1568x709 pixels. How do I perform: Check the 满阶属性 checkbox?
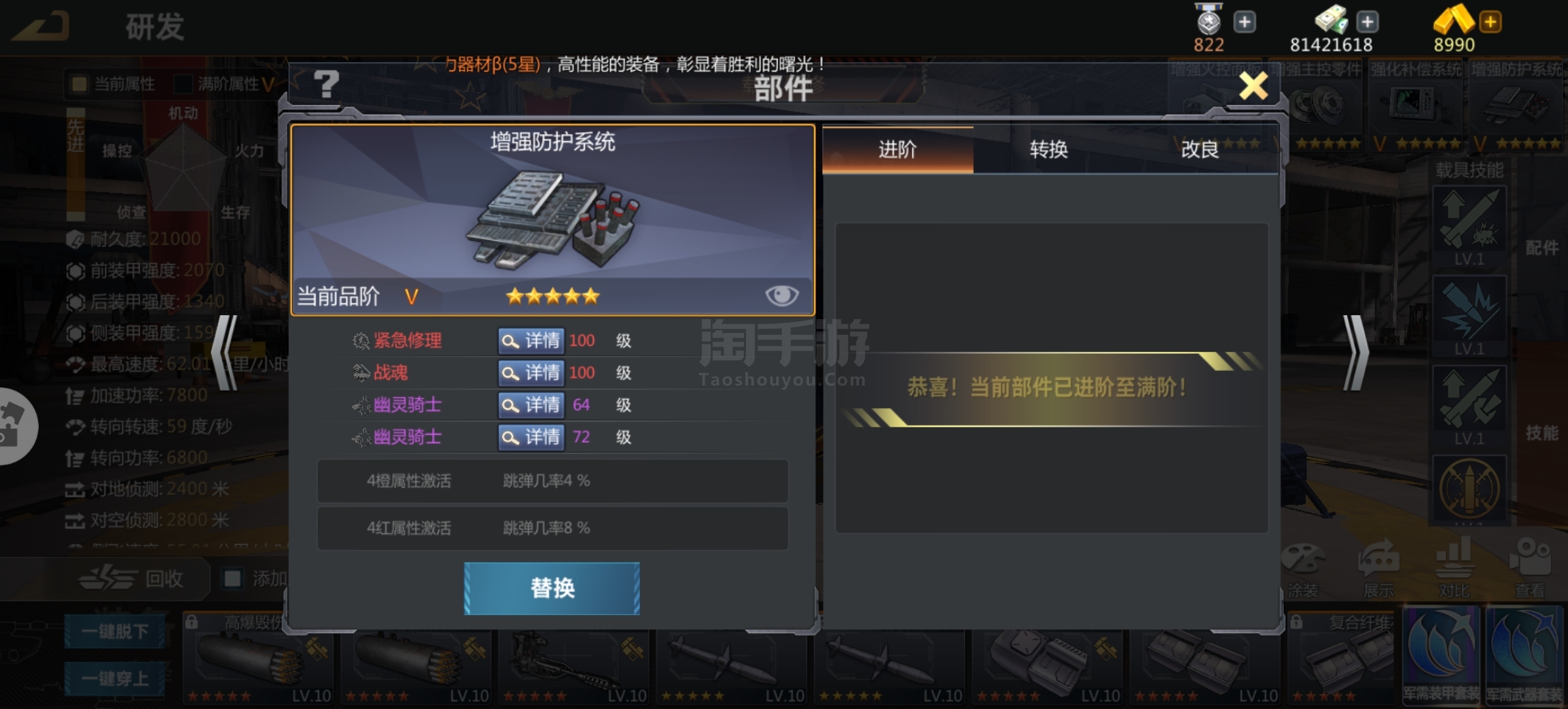click(x=183, y=84)
